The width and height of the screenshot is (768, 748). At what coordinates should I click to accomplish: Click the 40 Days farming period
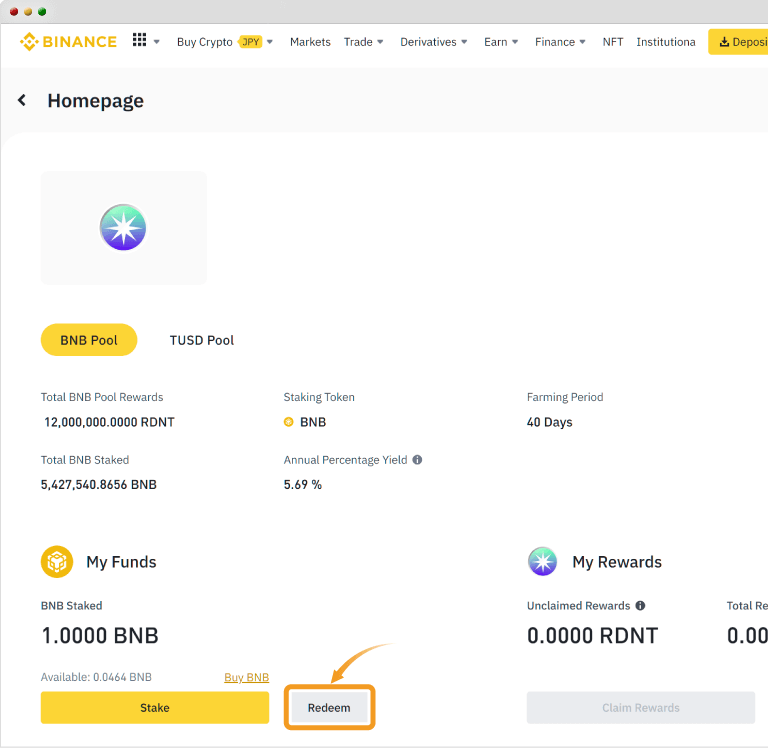[x=550, y=422]
